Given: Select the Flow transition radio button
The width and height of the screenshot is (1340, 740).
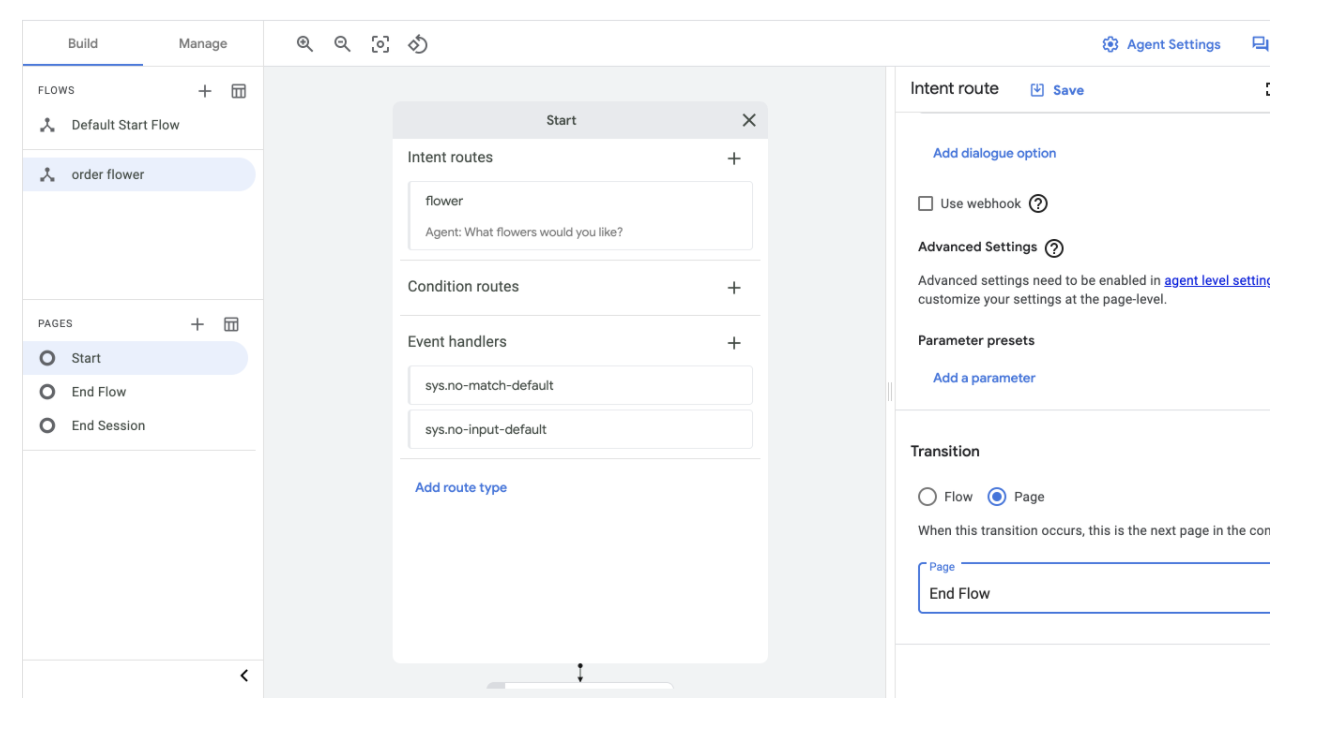Looking at the screenshot, I should coord(927,497).
